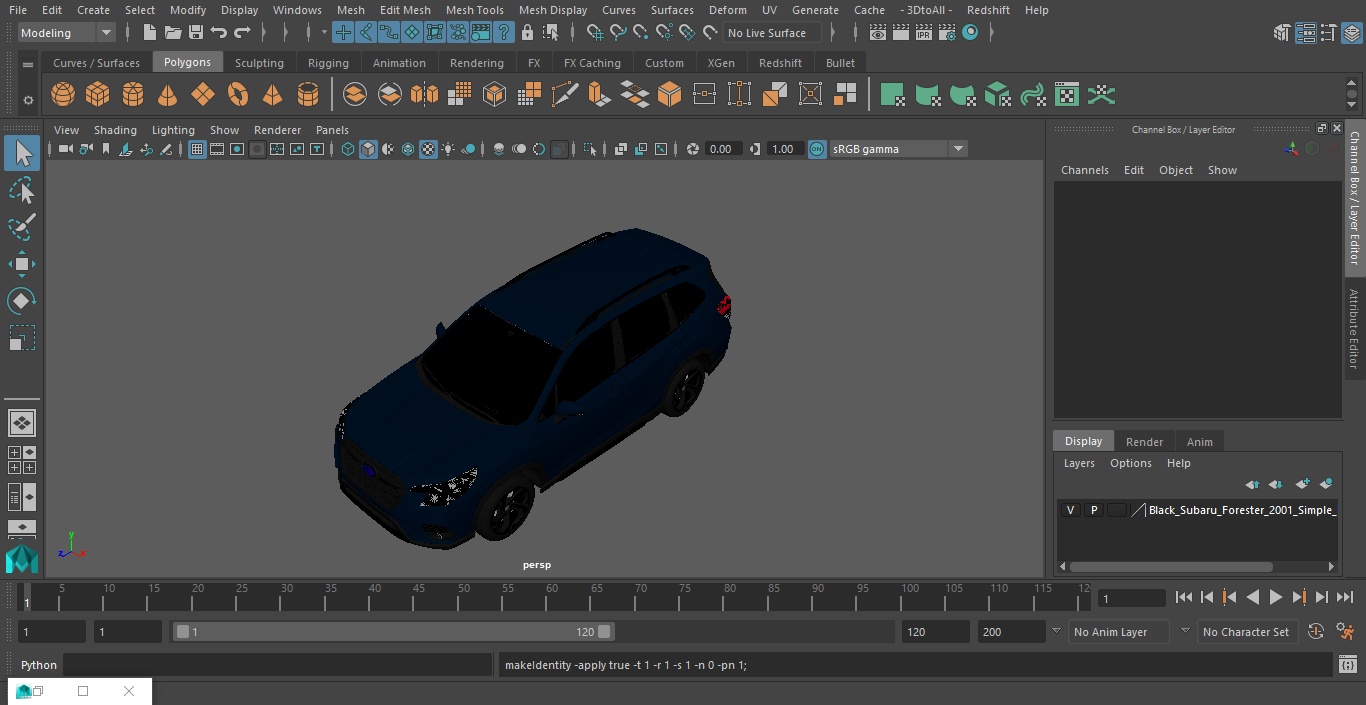Image resolution: width=1366 pixels, height=705 pixels.
Task: Toggle snap to points magnet icon
Action: pyautogui.click(x=641, y=33)
